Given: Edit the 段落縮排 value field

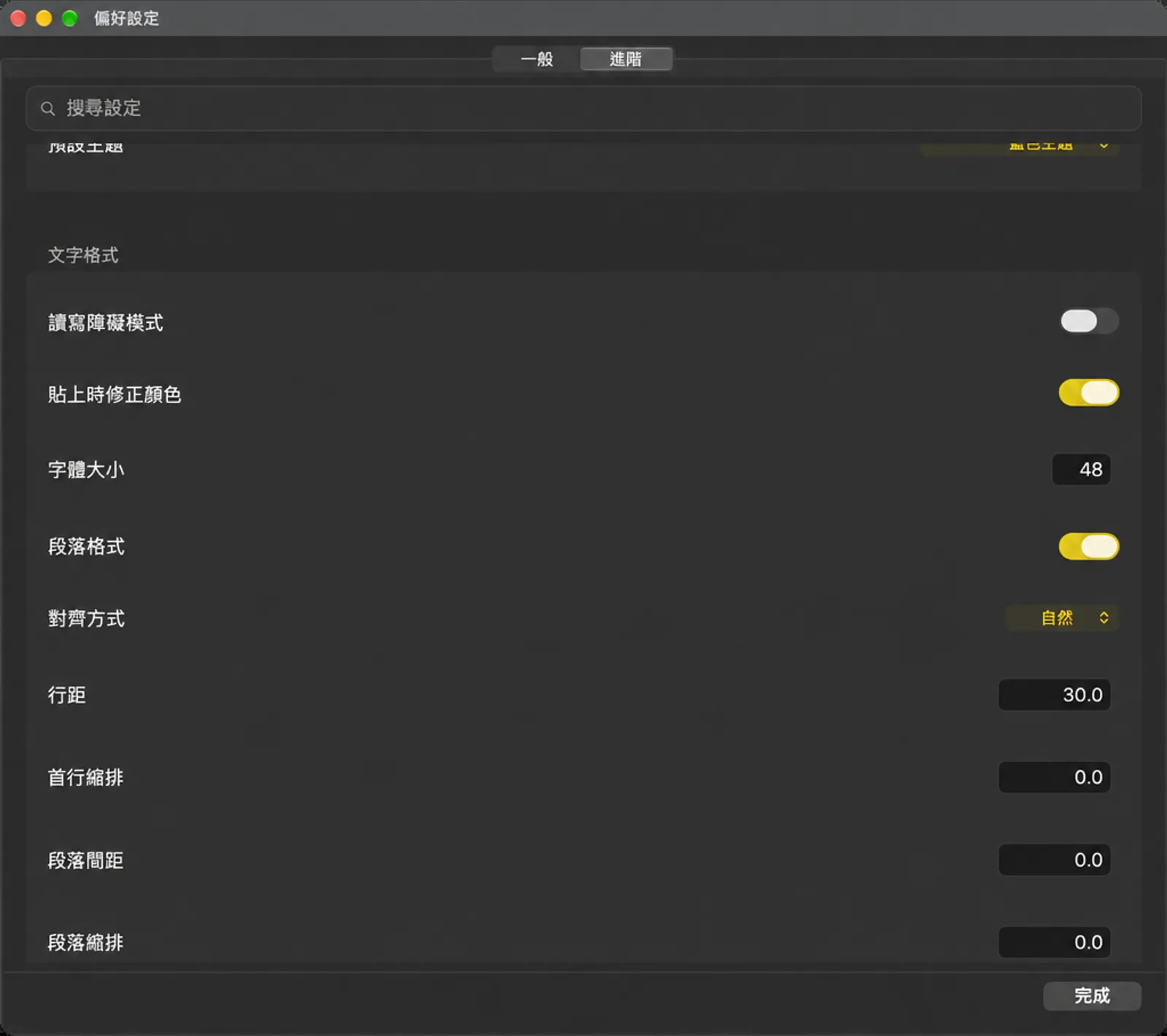Looking at the screenshot, I should click(x=1055, y=942).
